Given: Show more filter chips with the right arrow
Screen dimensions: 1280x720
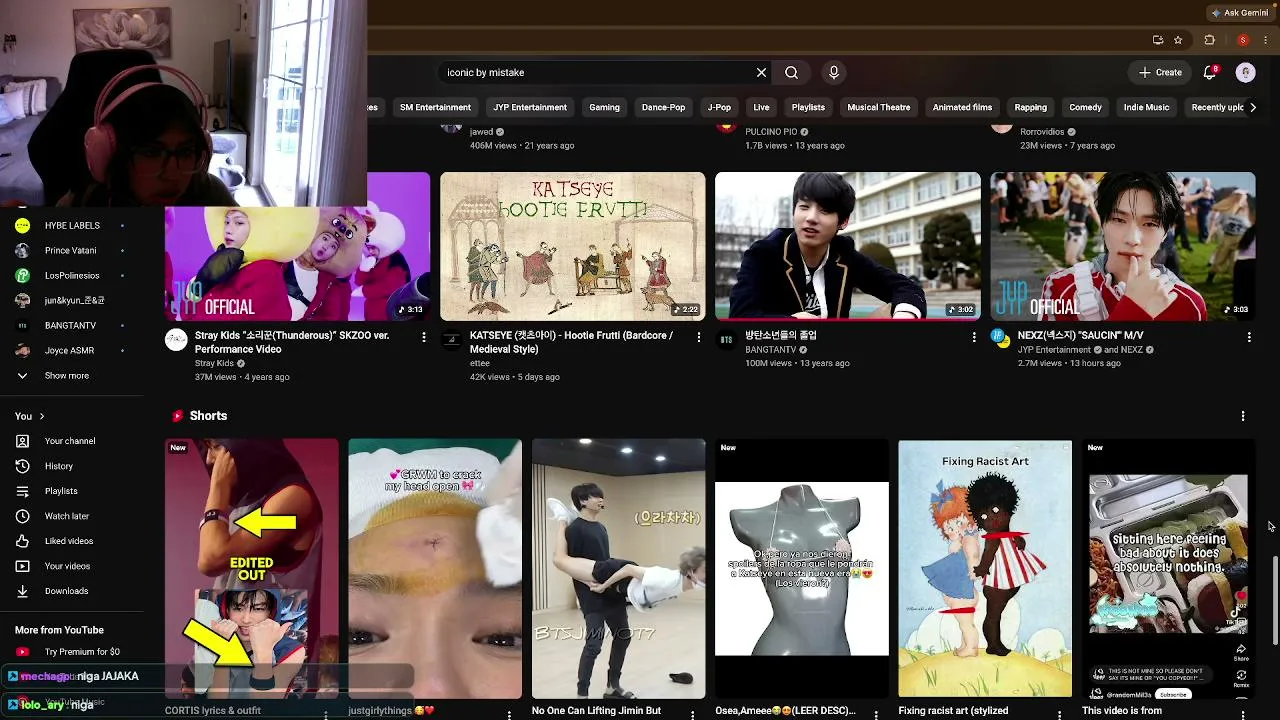Looking at the screenshot, I should 1253,107.
